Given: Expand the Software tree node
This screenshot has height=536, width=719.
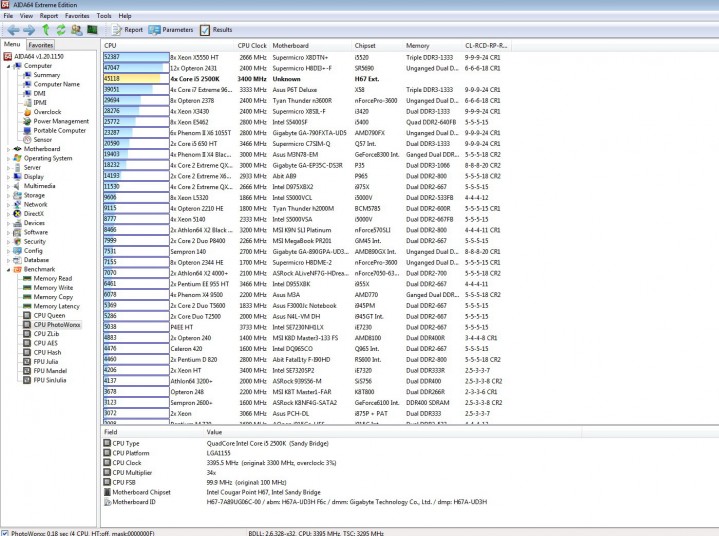Looking at the screenshot, I should 8,232.
